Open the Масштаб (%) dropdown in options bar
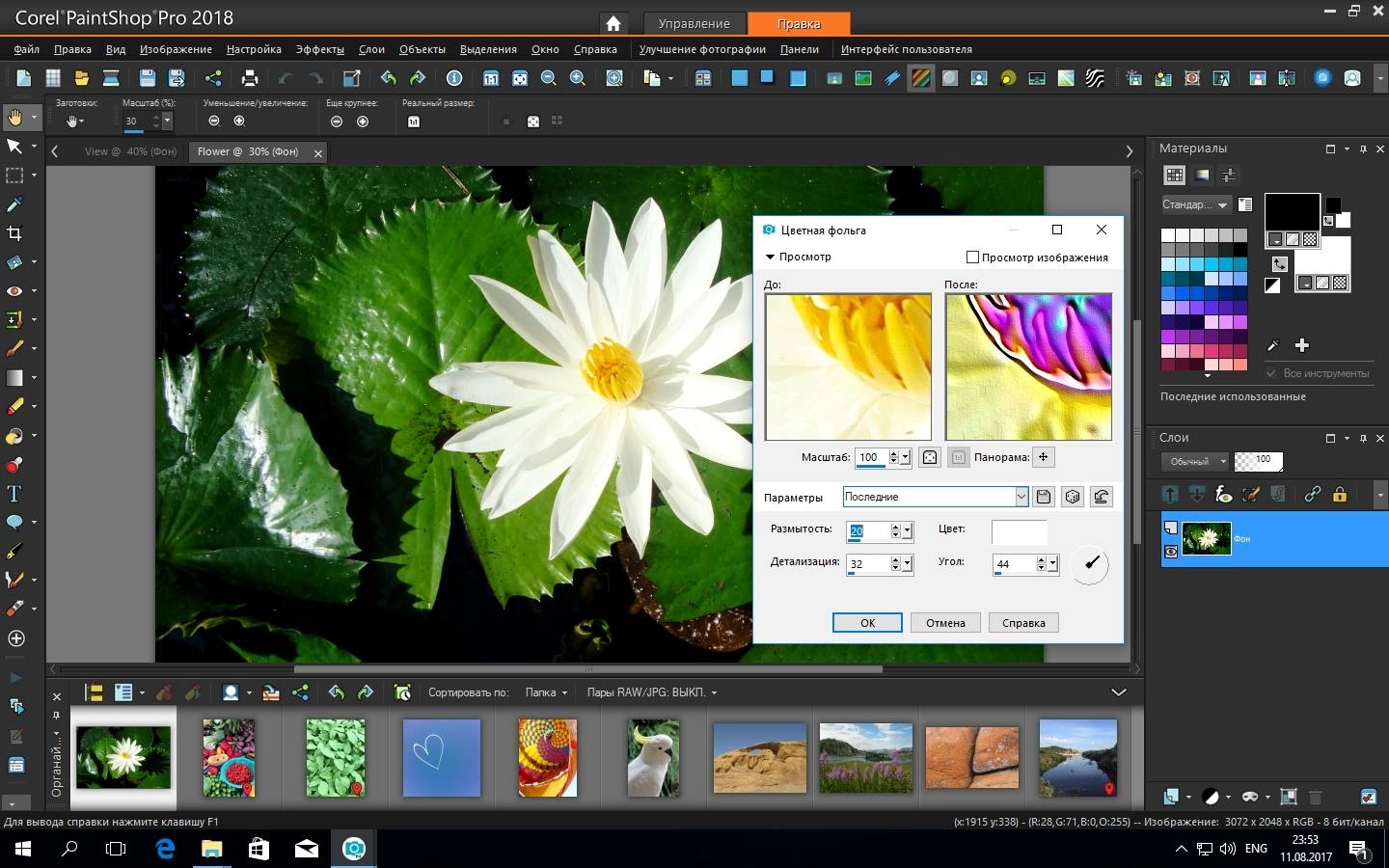Image resolution: width=1389 pixels, height=868 pixels. (168, 121)
